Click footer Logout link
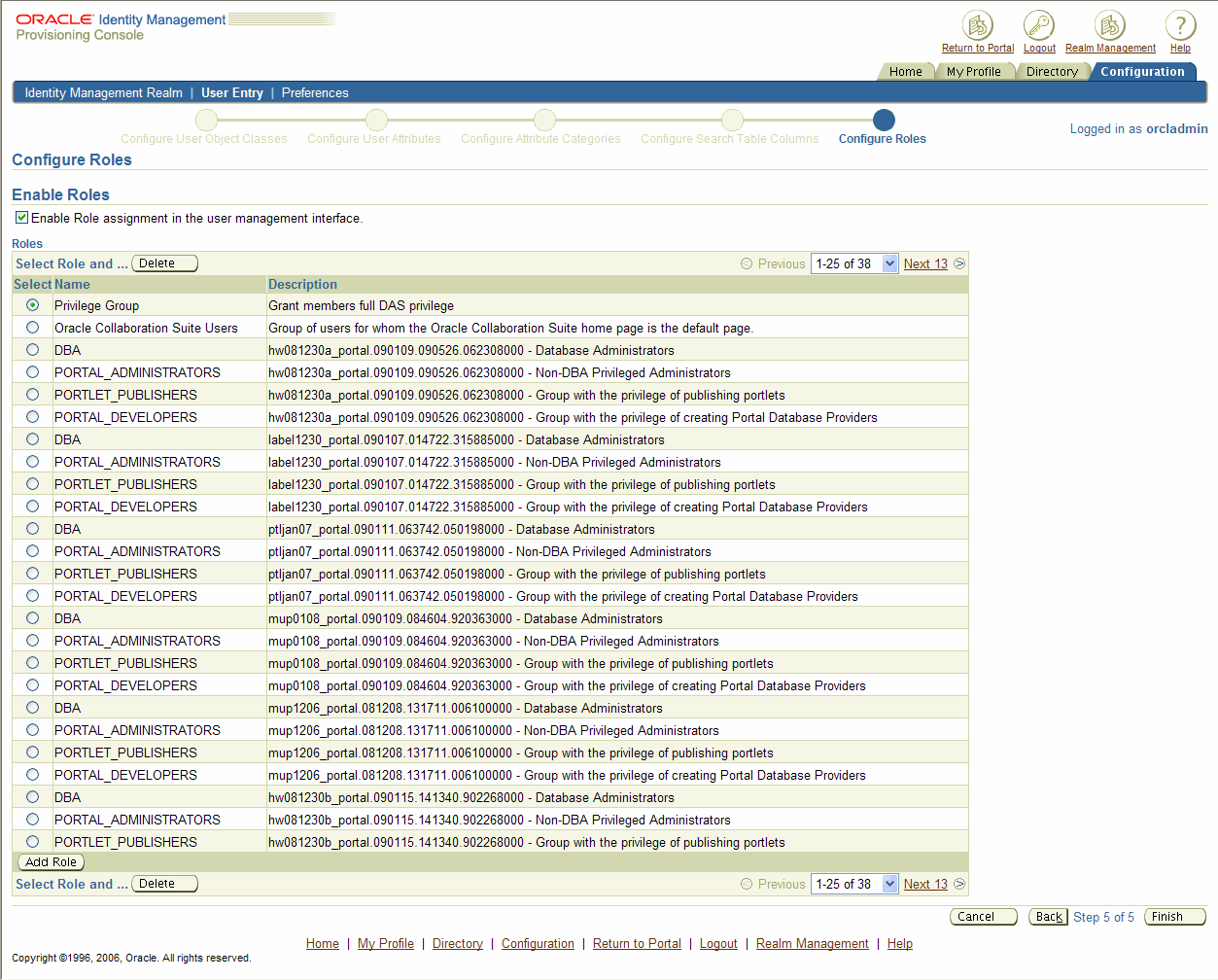This screenshot has height=980, width=1218. point(718,943)
